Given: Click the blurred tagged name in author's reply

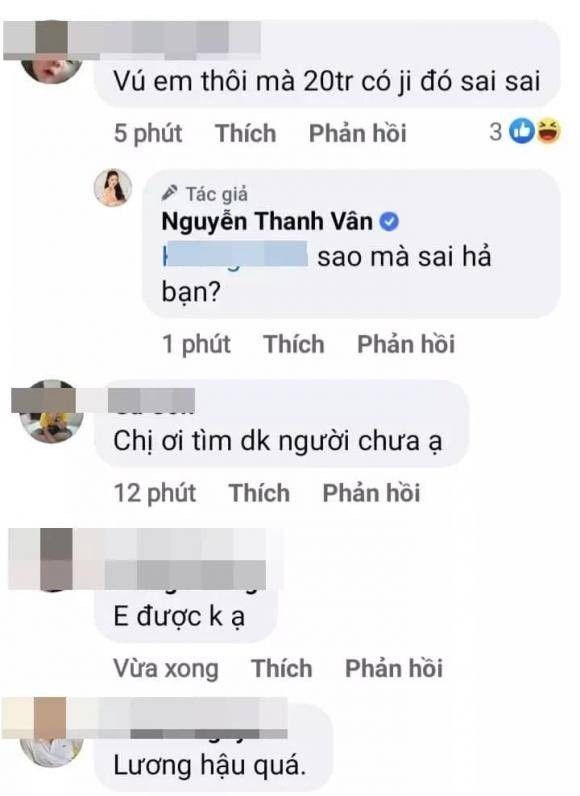Looking at the screenshot, I should (x=235, y=255).
